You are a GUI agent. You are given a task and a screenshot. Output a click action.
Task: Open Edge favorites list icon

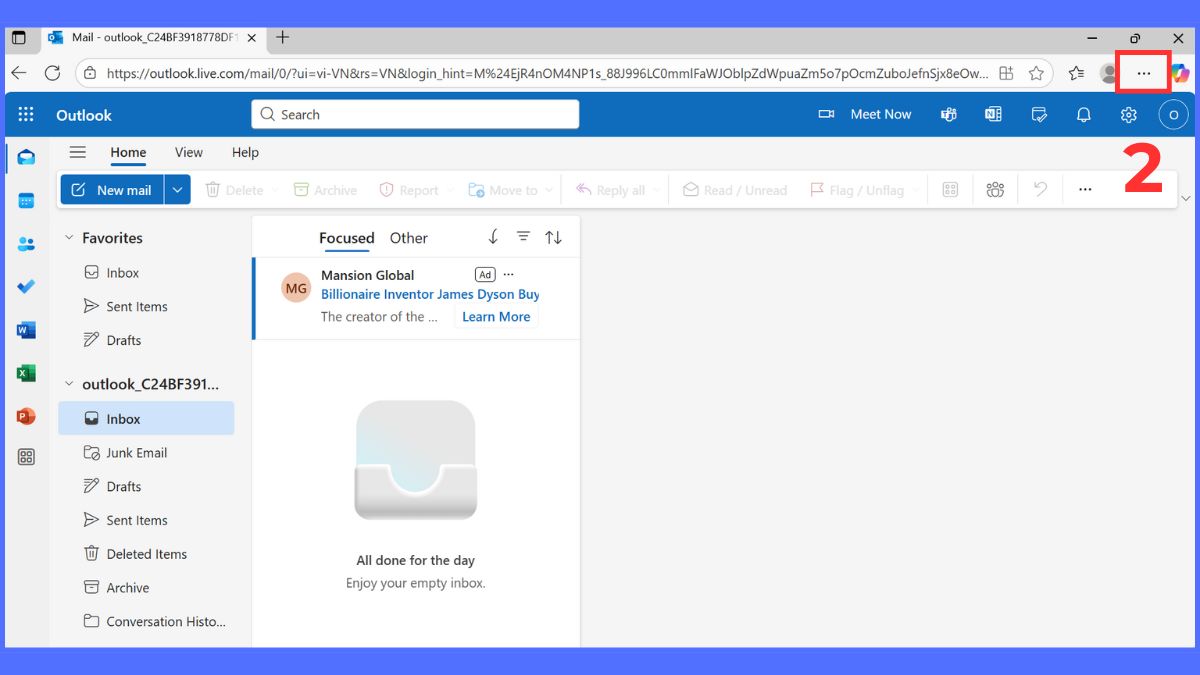(x=1076, y=73)
